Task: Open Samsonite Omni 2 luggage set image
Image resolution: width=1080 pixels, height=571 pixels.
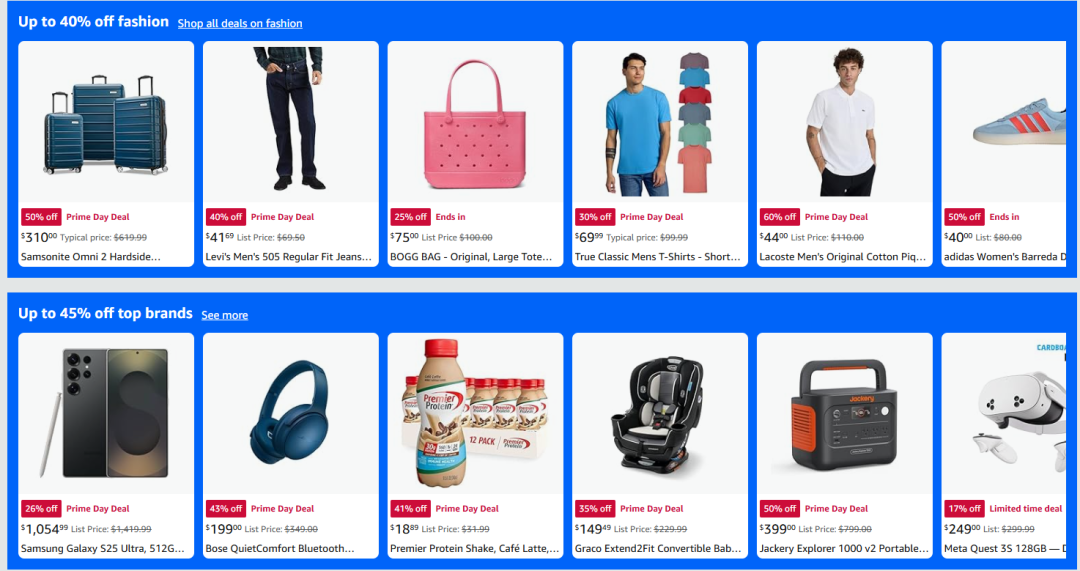Action: point(106,122)
